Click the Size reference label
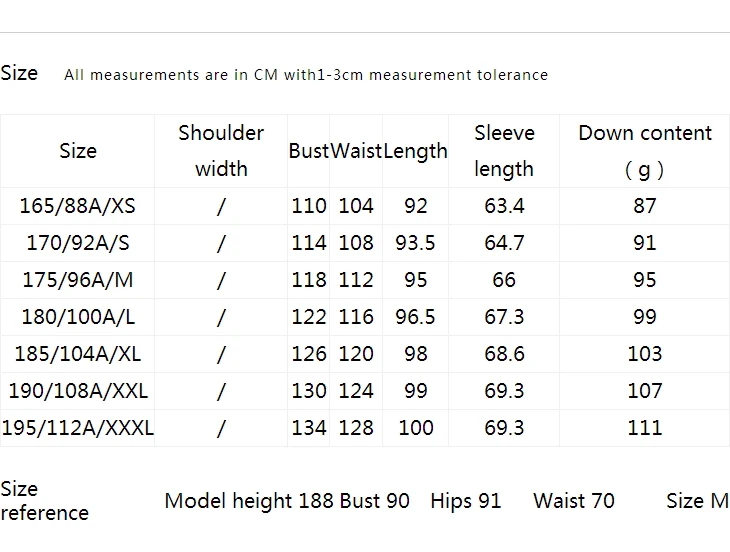The width and height of the screenshot is (730, 552). tap(44, 501)
